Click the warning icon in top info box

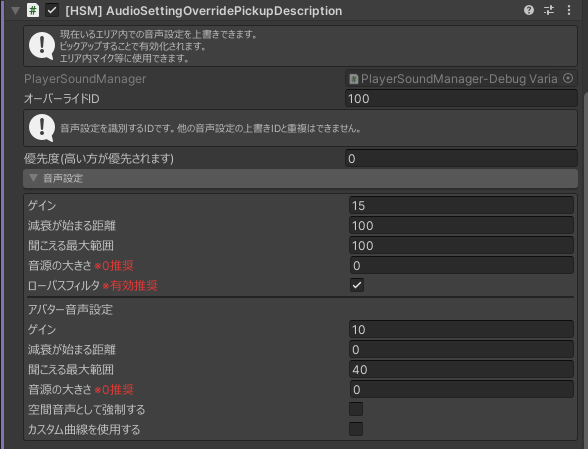click(x=42, y=46)
